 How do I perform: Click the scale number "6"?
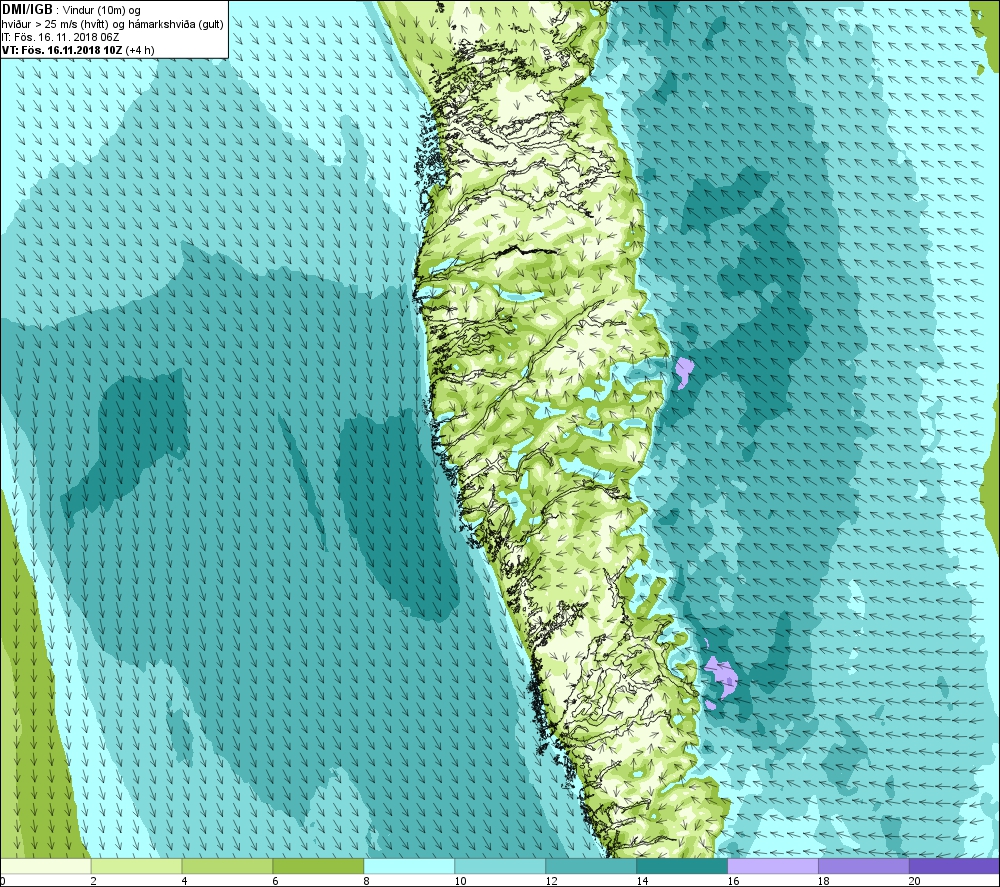point(276,881)
